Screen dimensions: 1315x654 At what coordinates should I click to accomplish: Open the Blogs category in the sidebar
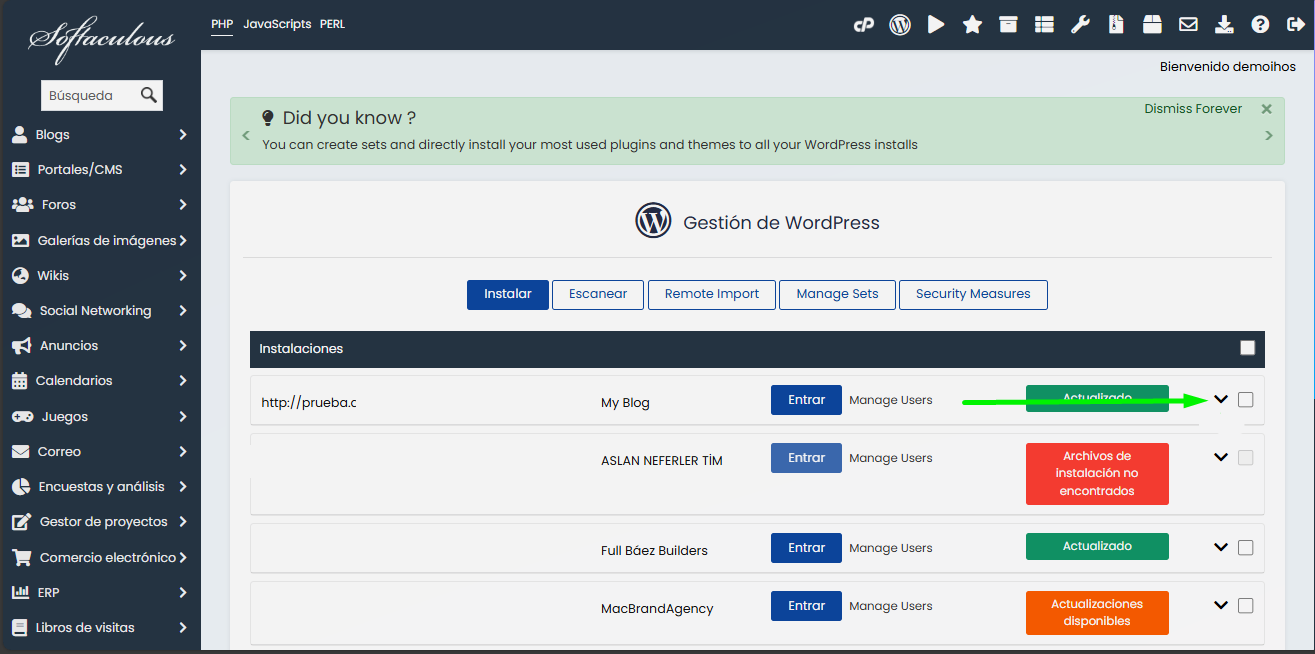coord(55,134)
